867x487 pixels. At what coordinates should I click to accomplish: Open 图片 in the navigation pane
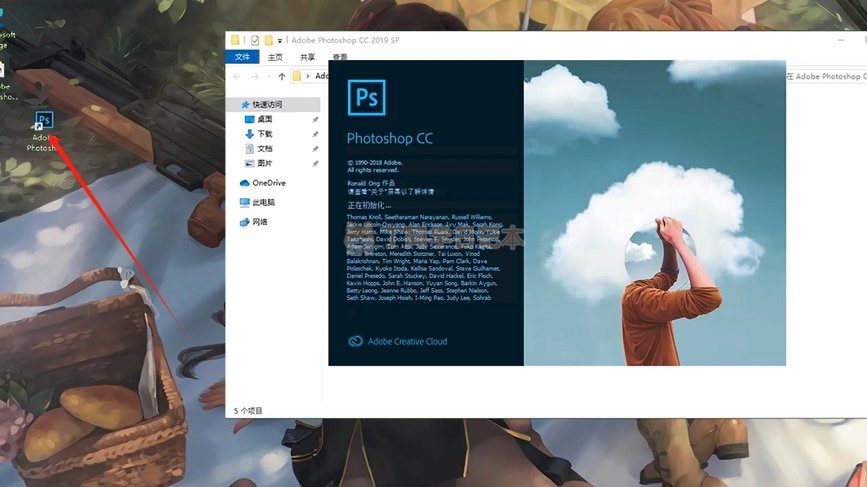point(265,163)
